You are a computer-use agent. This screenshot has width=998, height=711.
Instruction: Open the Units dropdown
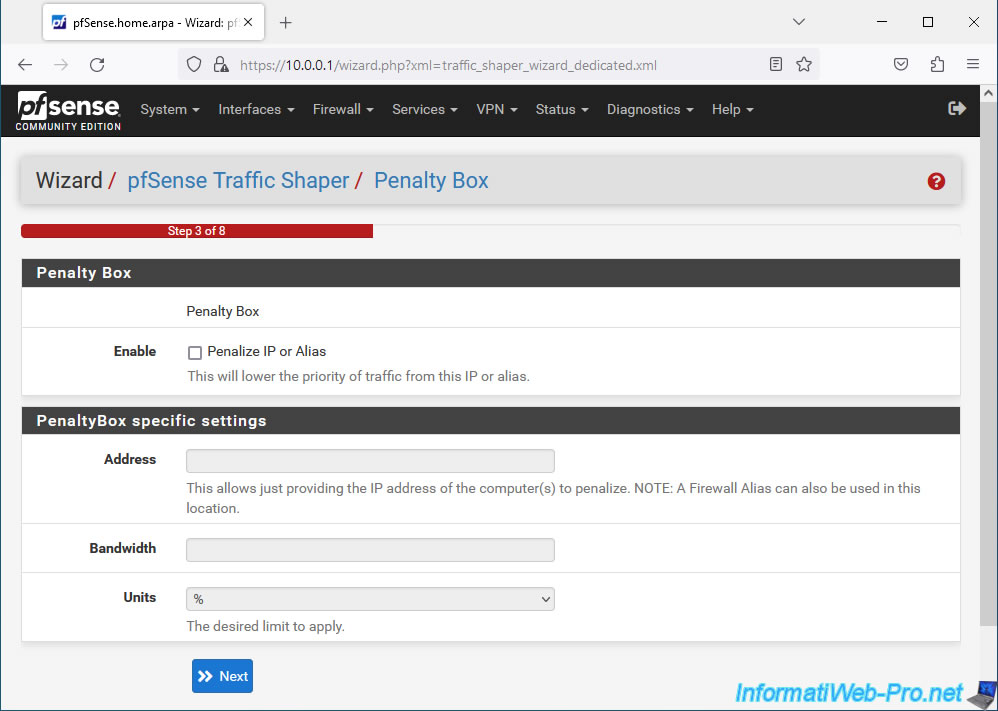click(x=370, y=599)
